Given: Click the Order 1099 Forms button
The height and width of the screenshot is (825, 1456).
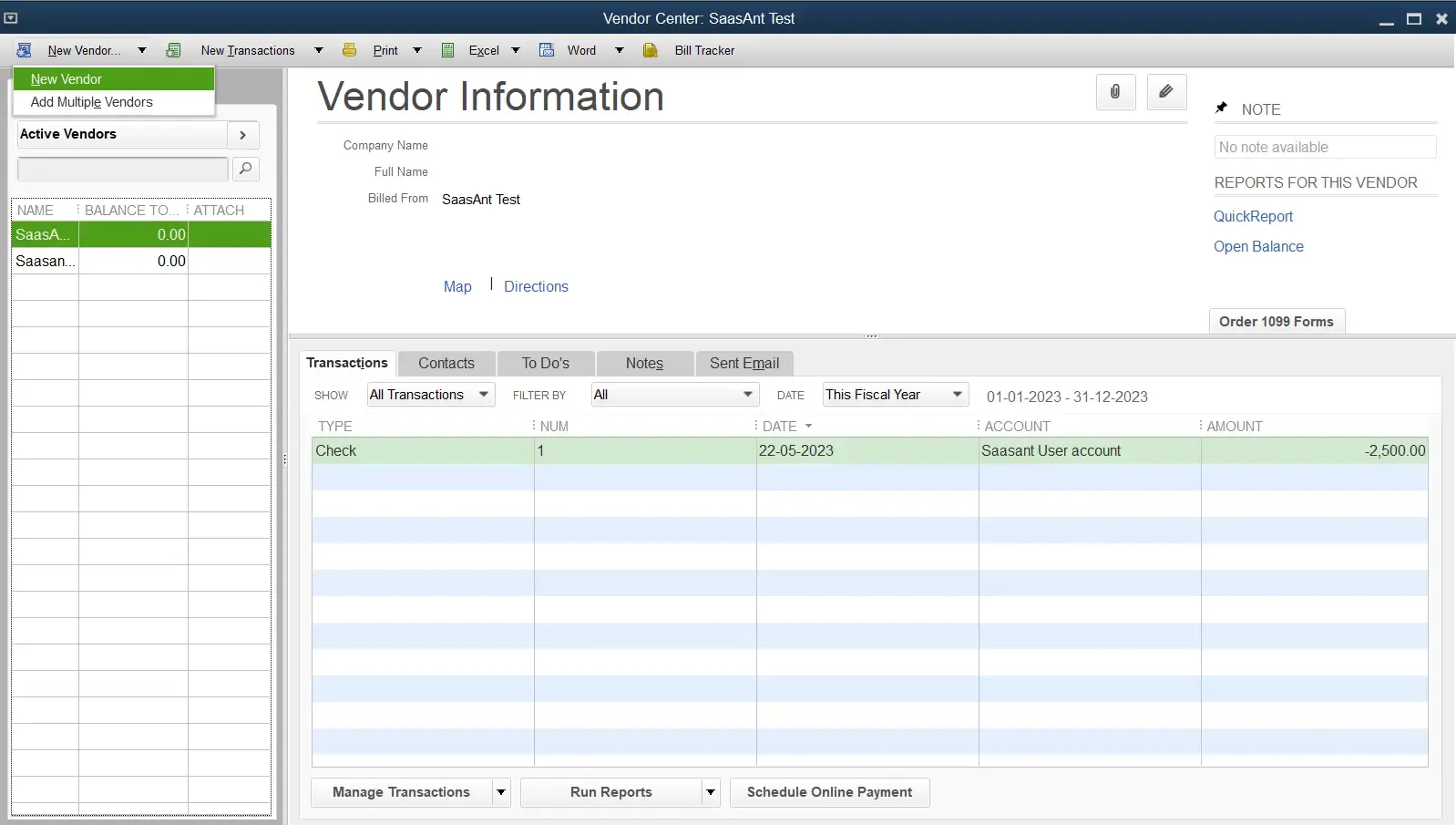Looking at the screenshot, I should (x=1277, y=321).
